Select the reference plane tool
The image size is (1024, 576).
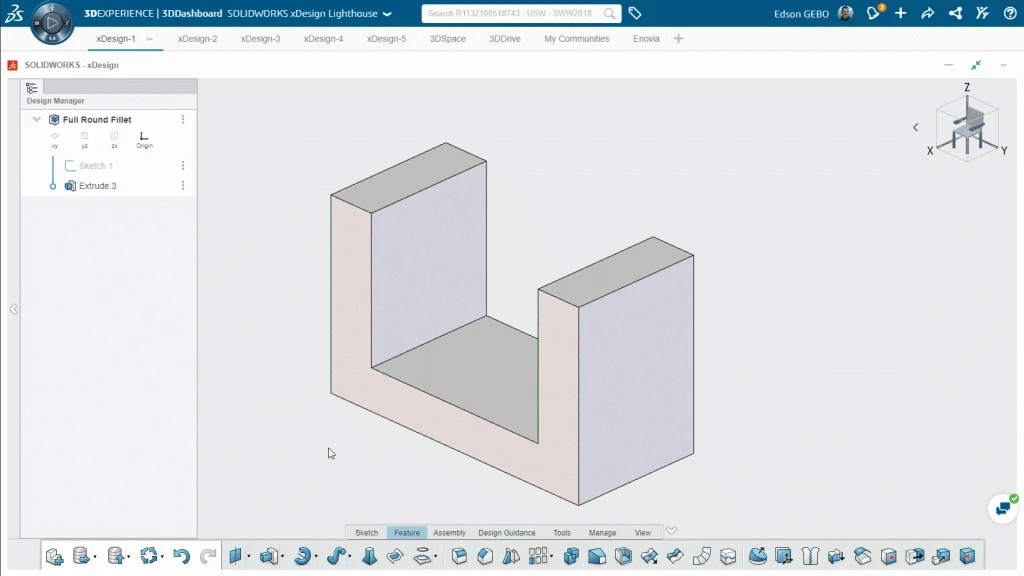coord(236,556)
